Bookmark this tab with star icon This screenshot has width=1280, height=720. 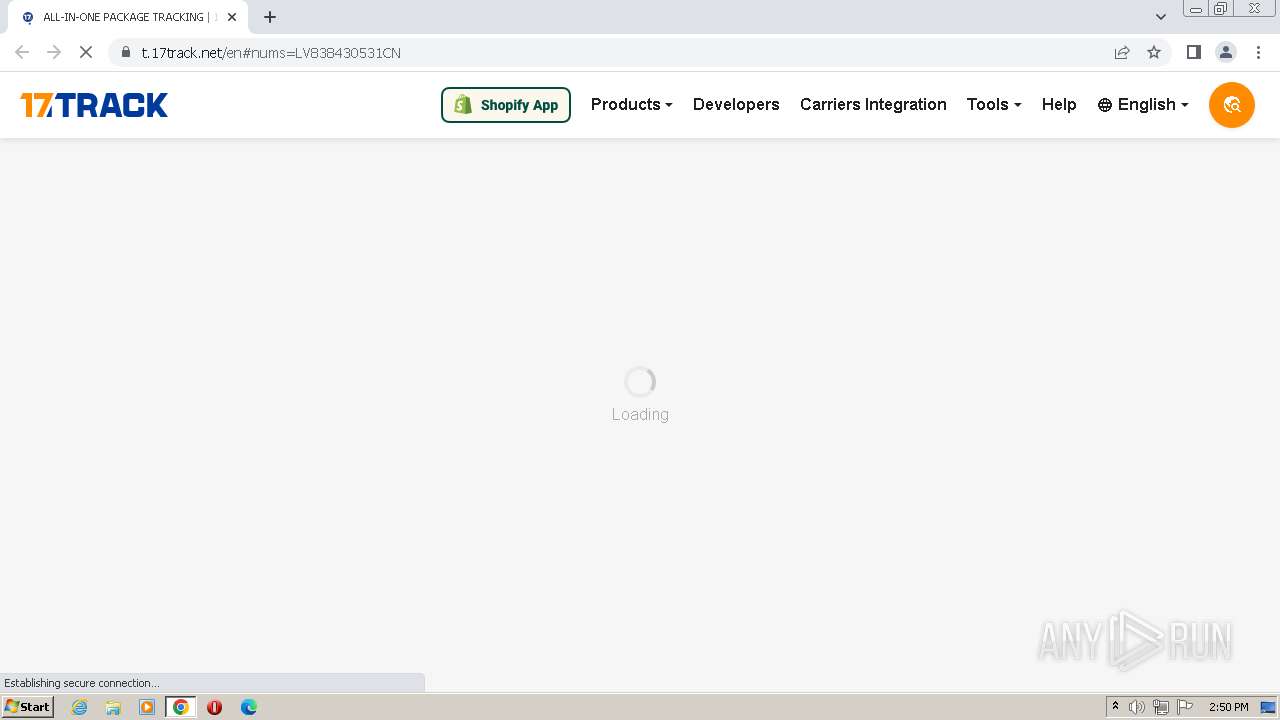(1154, 52)
